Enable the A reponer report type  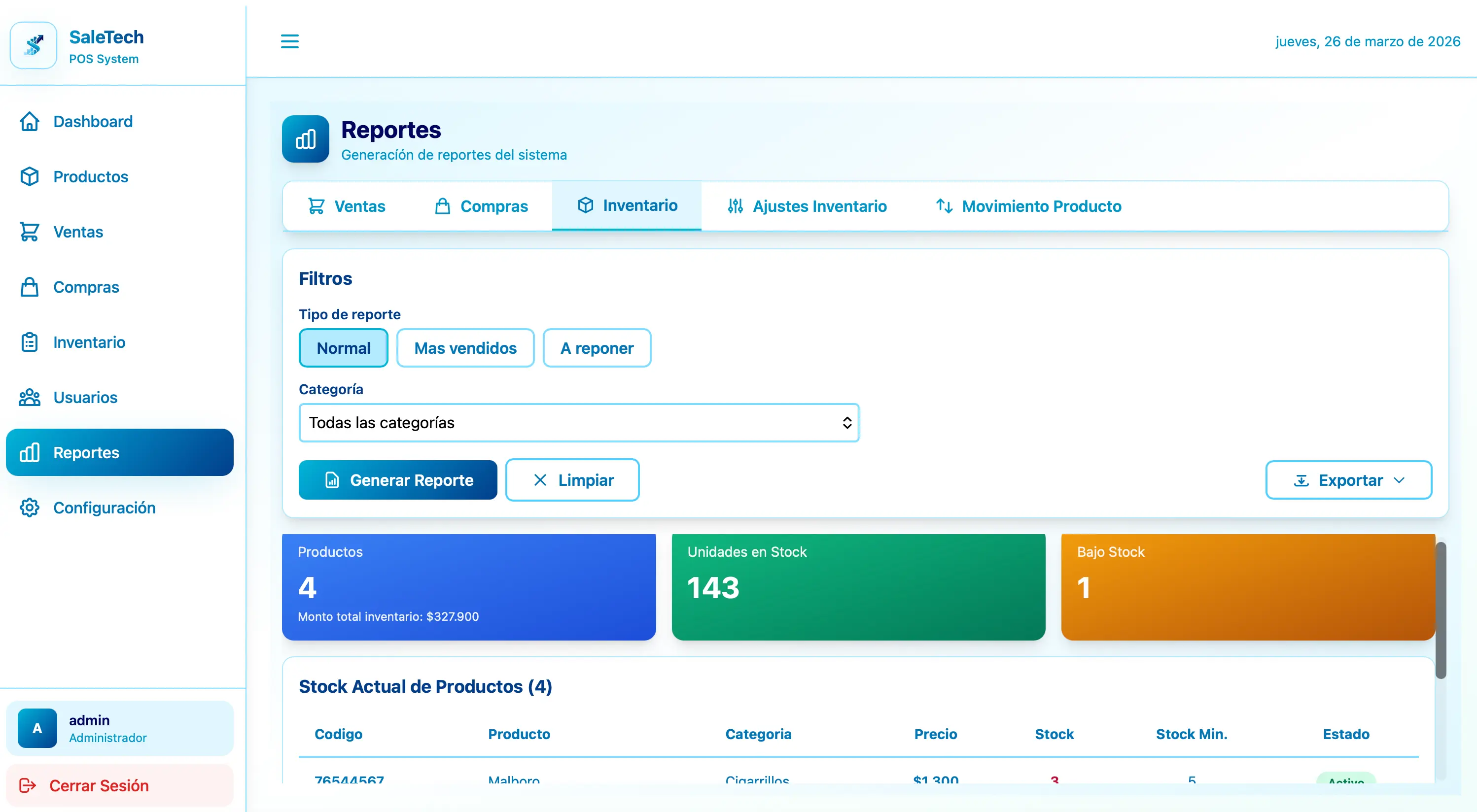point(597,347)
